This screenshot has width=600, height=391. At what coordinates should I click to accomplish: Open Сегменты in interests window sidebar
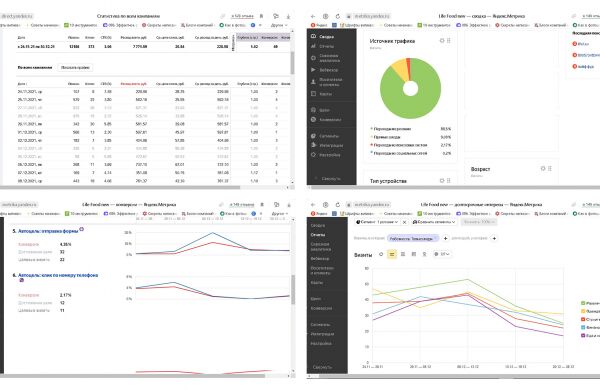tap(320, 324)
